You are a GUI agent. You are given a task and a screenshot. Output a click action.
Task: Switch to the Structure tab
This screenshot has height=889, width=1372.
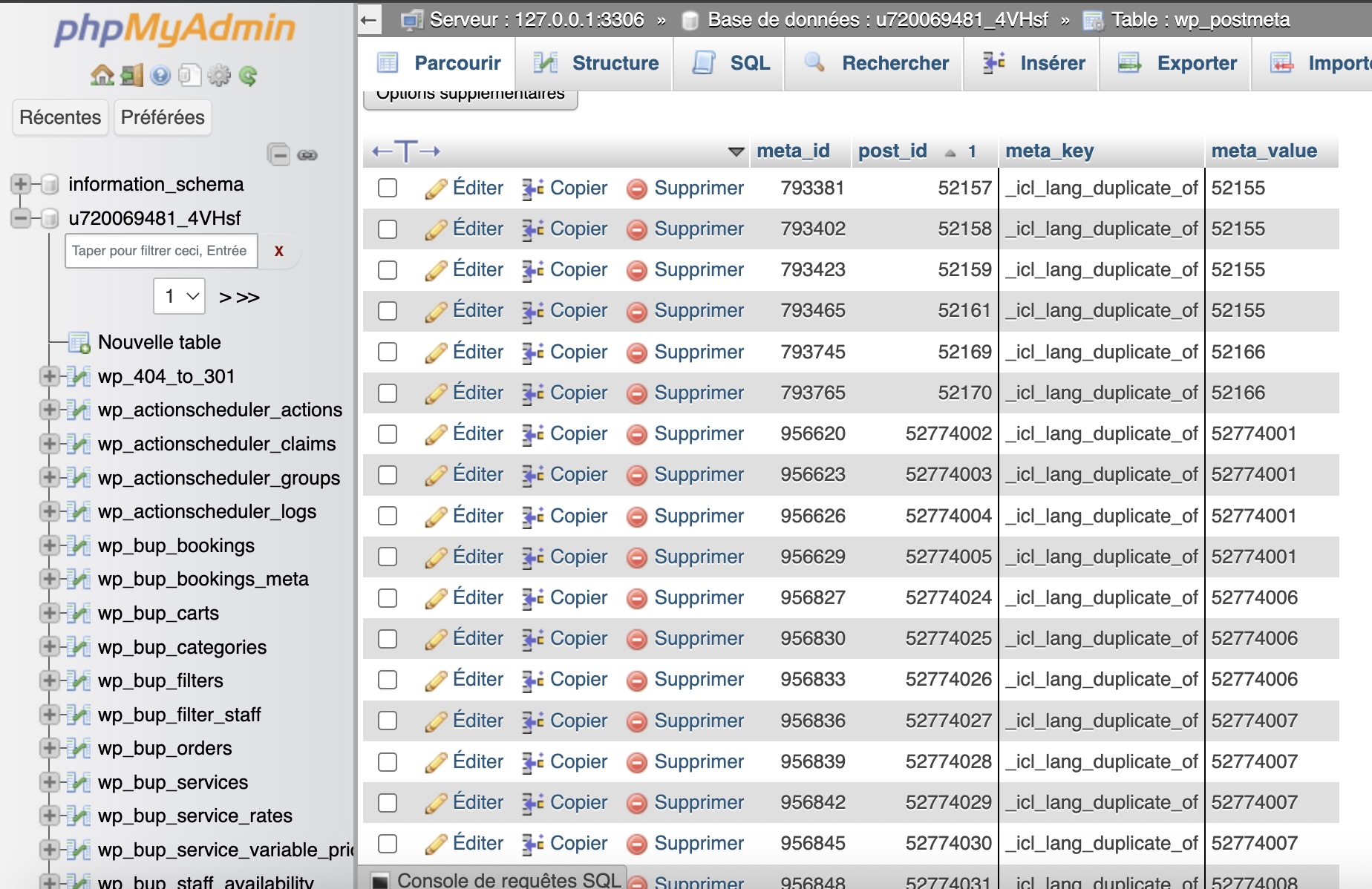coord(596,63)
